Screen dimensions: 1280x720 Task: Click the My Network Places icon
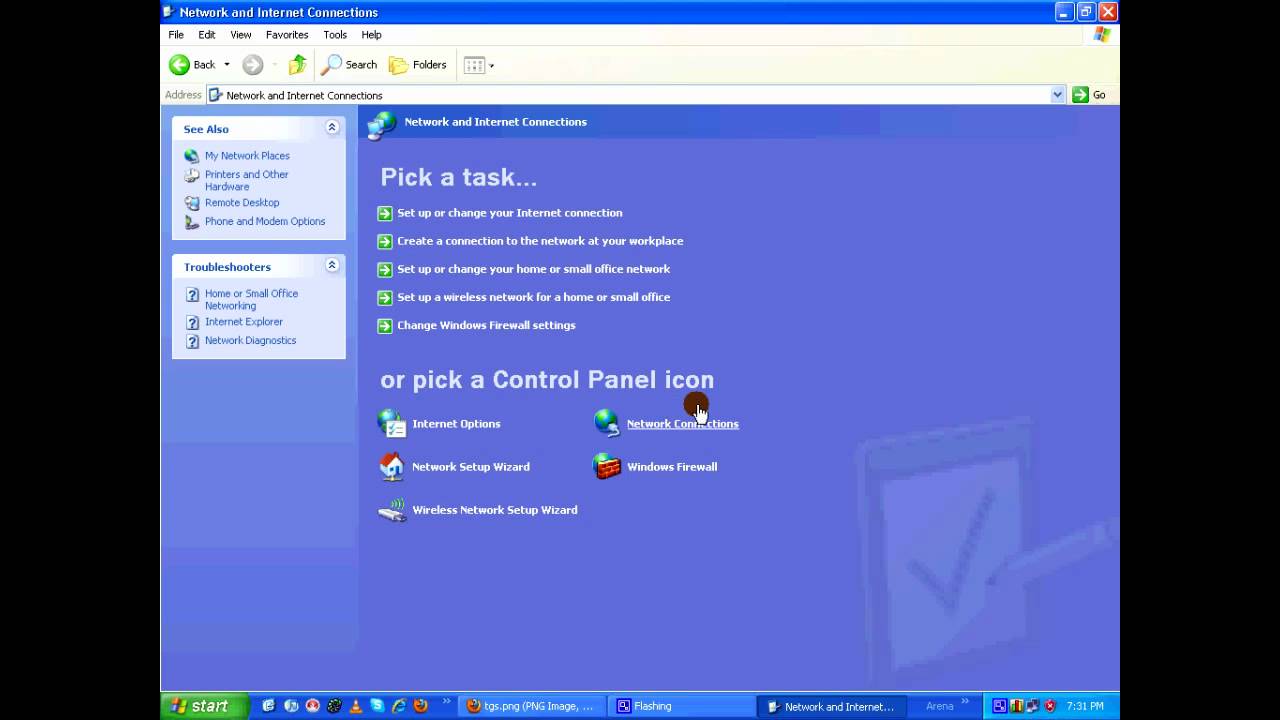(x=192, y=156)
